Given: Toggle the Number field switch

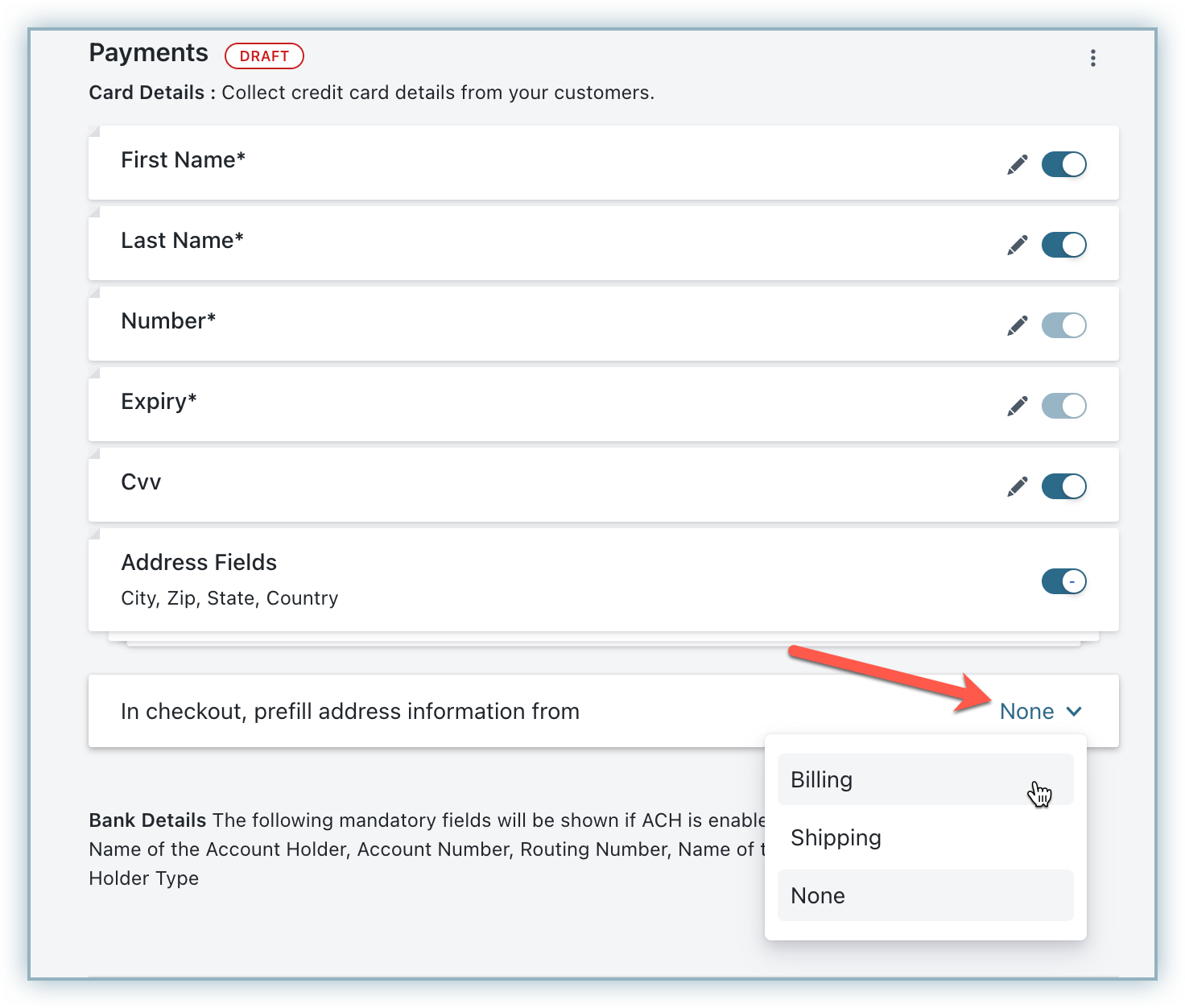Looking at the screenshot, I should point(1063,325).
